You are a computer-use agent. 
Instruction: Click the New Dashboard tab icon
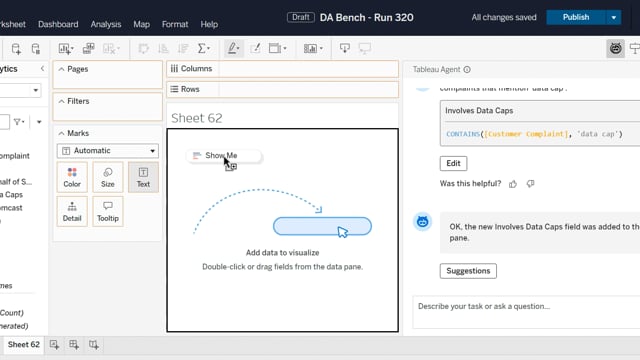coord(74,344)
